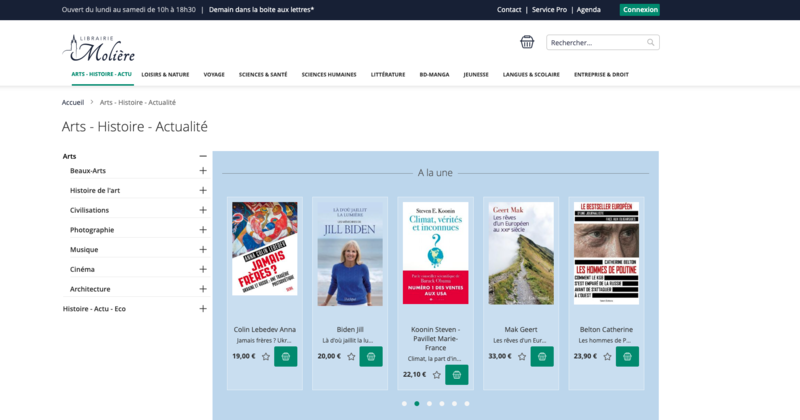The image size is (800, 420).
Task: Open Voyage menu
Action: pyautogui.click(x=214, y=75)
